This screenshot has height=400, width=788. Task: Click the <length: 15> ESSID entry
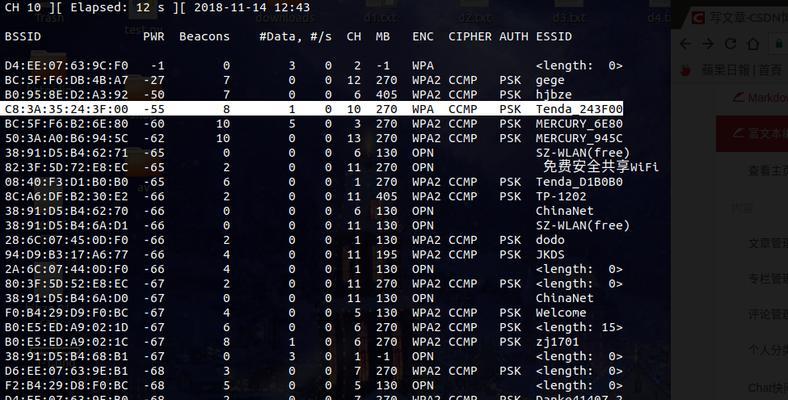(x=579, y=327)
